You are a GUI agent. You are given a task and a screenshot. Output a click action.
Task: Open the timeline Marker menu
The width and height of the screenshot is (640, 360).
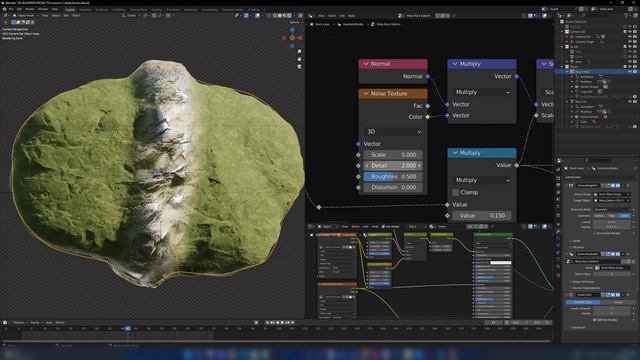click(x=60, y=322)
